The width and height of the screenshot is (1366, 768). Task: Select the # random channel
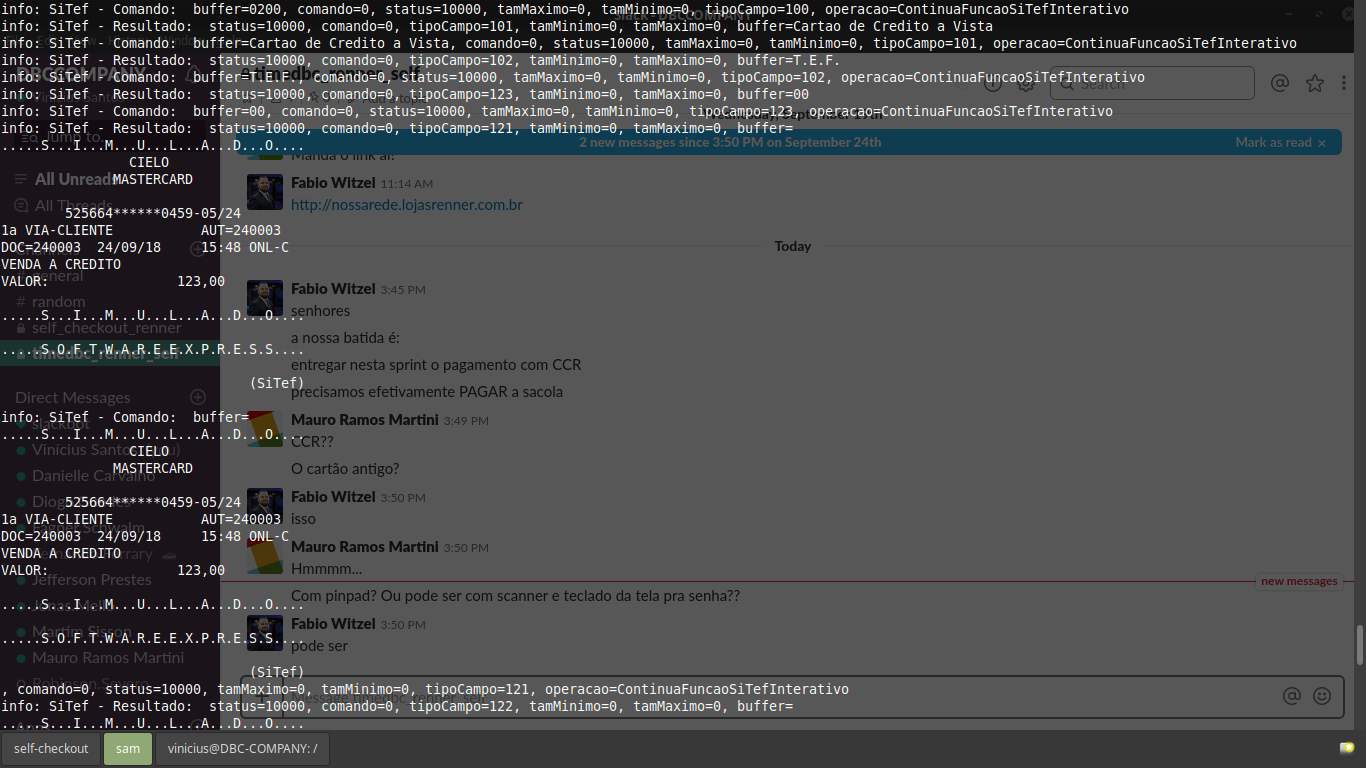pos(58,301)
